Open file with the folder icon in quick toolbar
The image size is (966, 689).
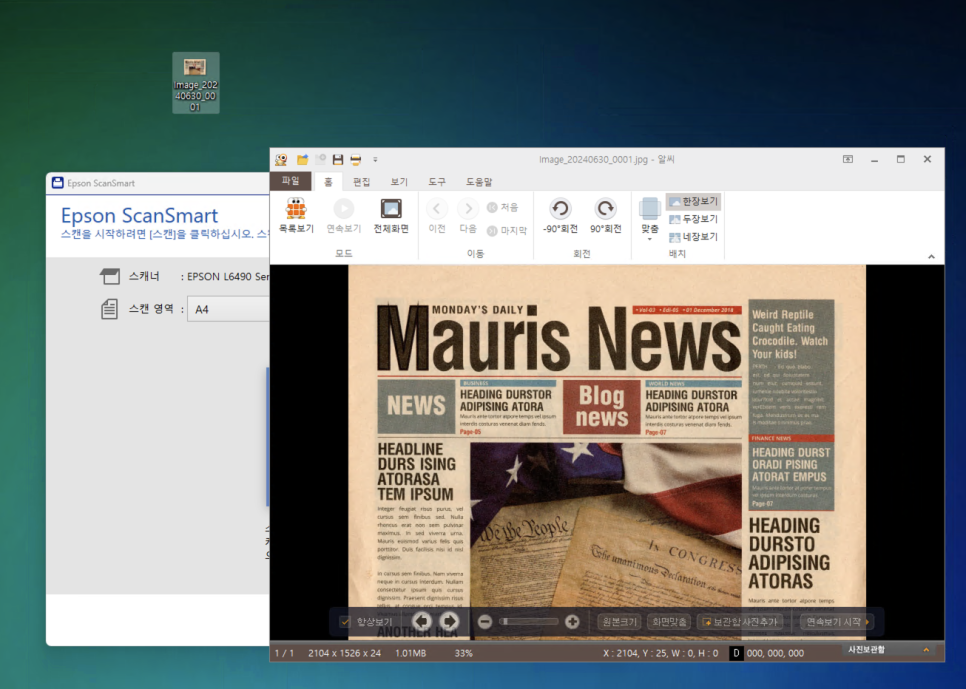(302, 160)
